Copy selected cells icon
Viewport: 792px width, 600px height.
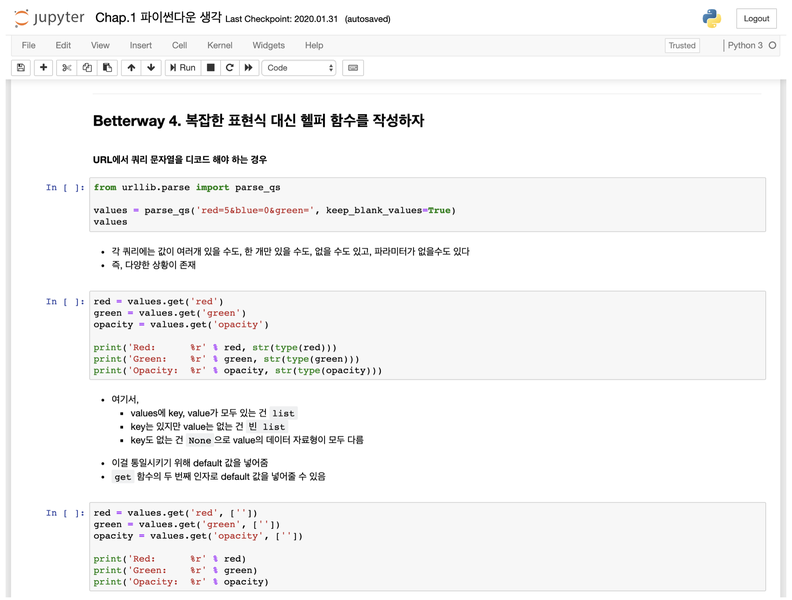coord(87,68)
